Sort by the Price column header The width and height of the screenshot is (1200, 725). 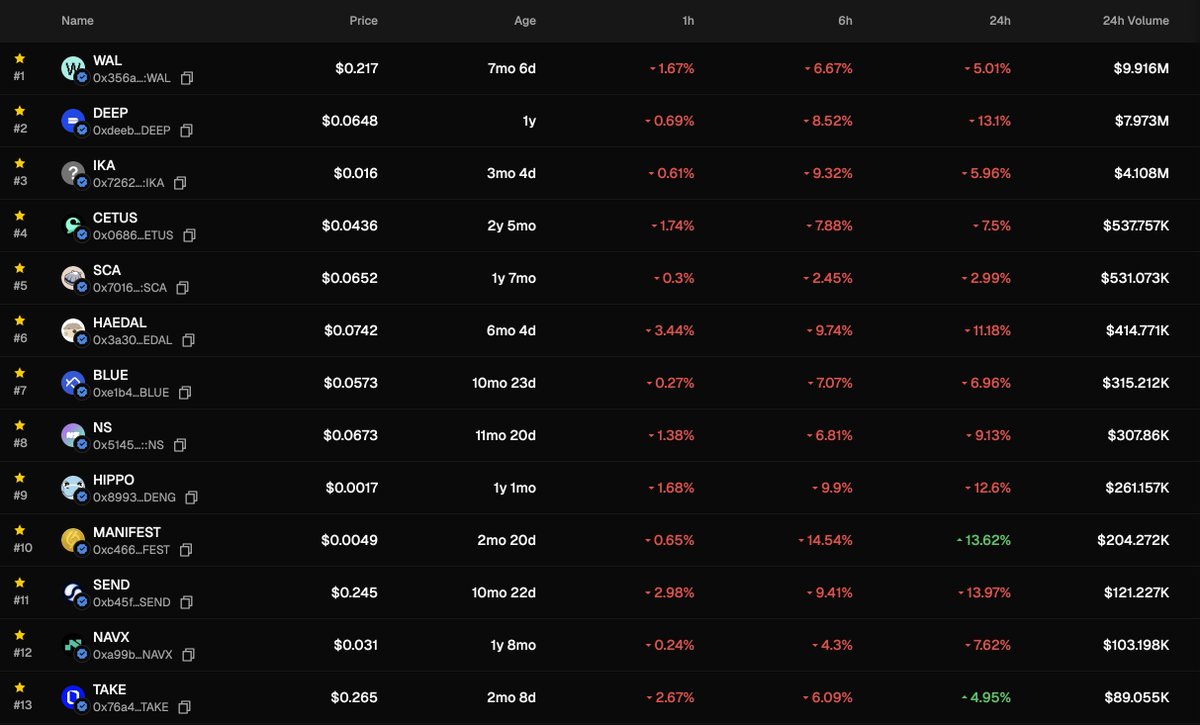point(363,20)
